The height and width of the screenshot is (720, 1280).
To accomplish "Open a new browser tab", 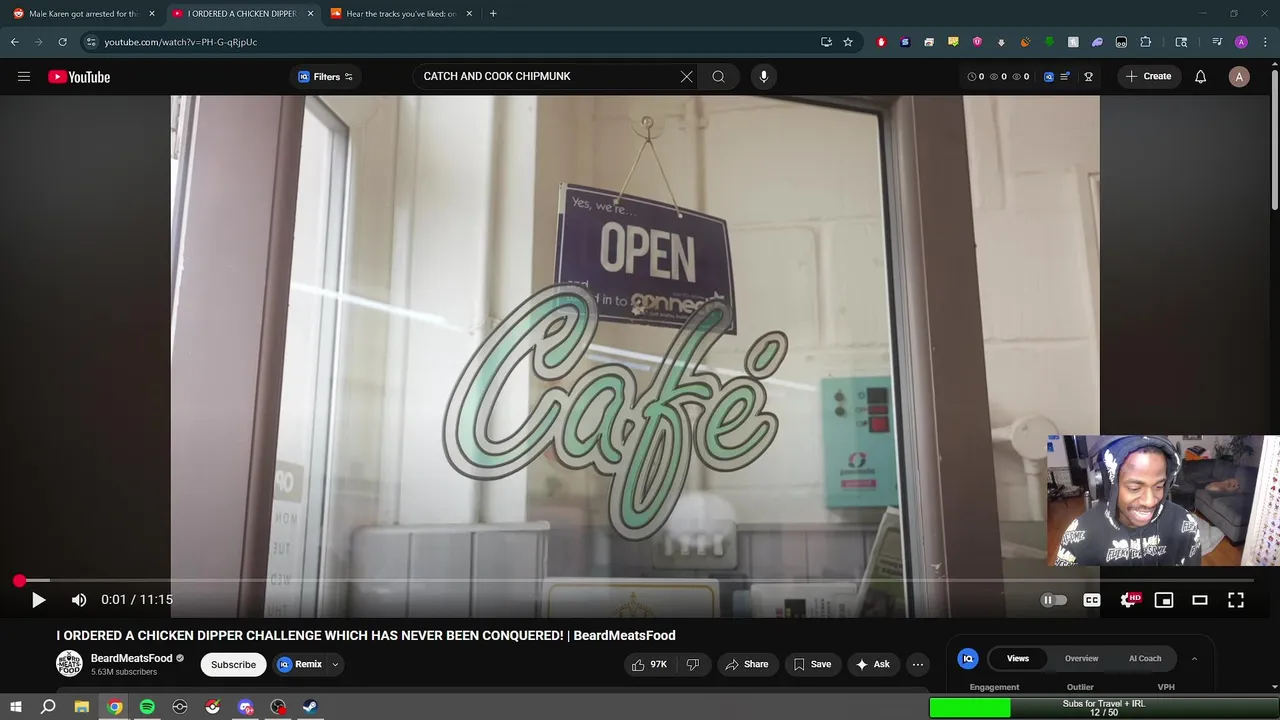I will pyautogui.click(x=493, y=14).
